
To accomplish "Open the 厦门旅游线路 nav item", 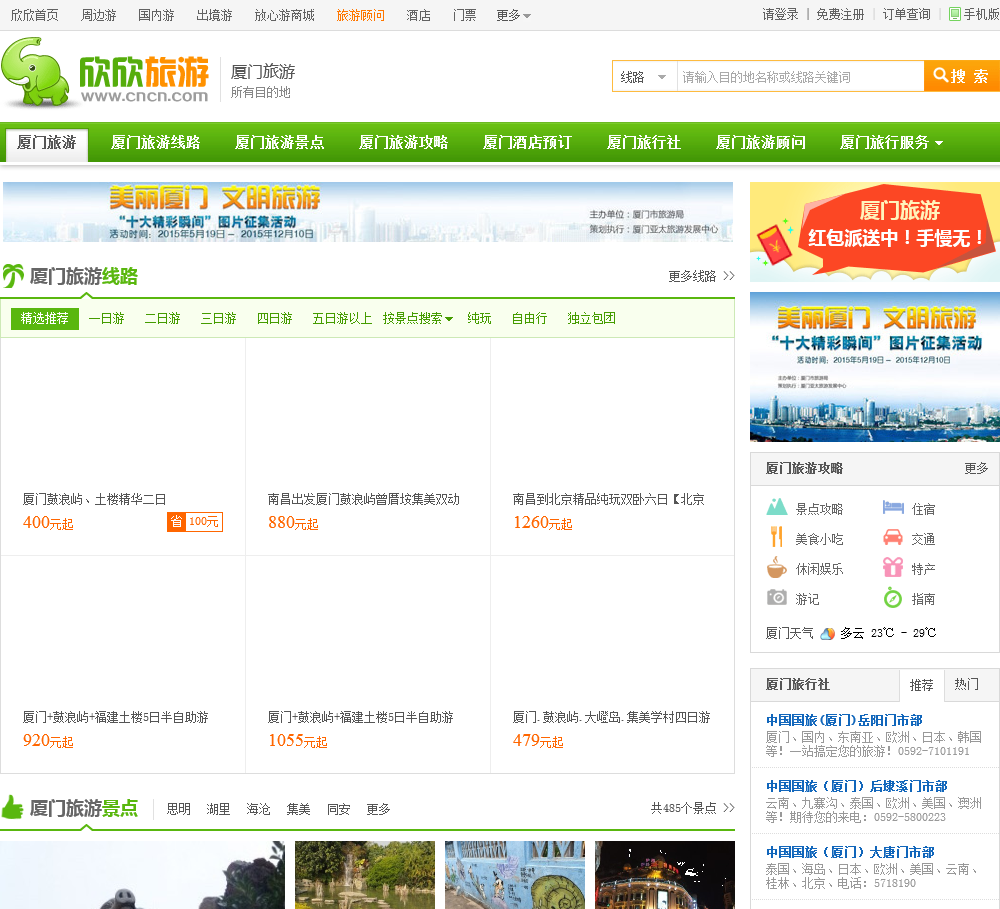I will click(x=156, y=142).
